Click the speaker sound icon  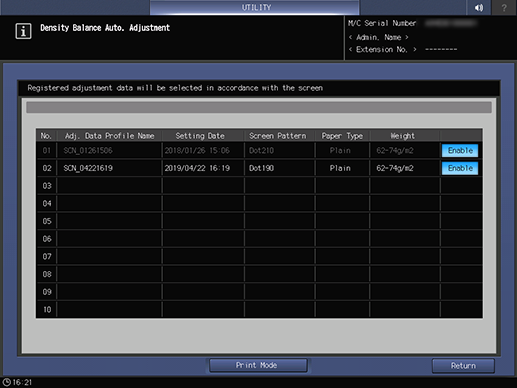tap(479, 7)
